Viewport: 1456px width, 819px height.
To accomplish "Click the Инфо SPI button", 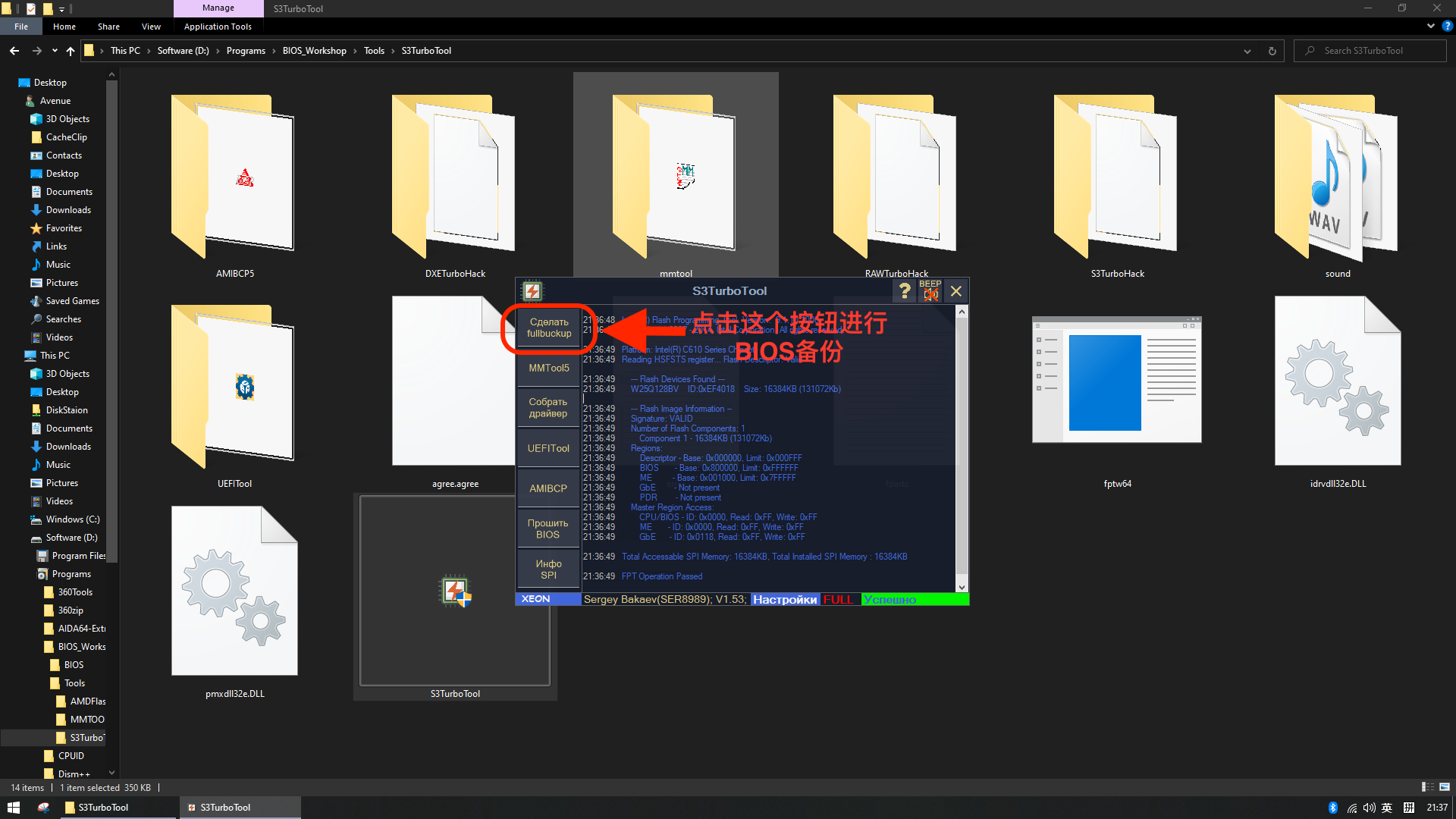I will point(549,570).
